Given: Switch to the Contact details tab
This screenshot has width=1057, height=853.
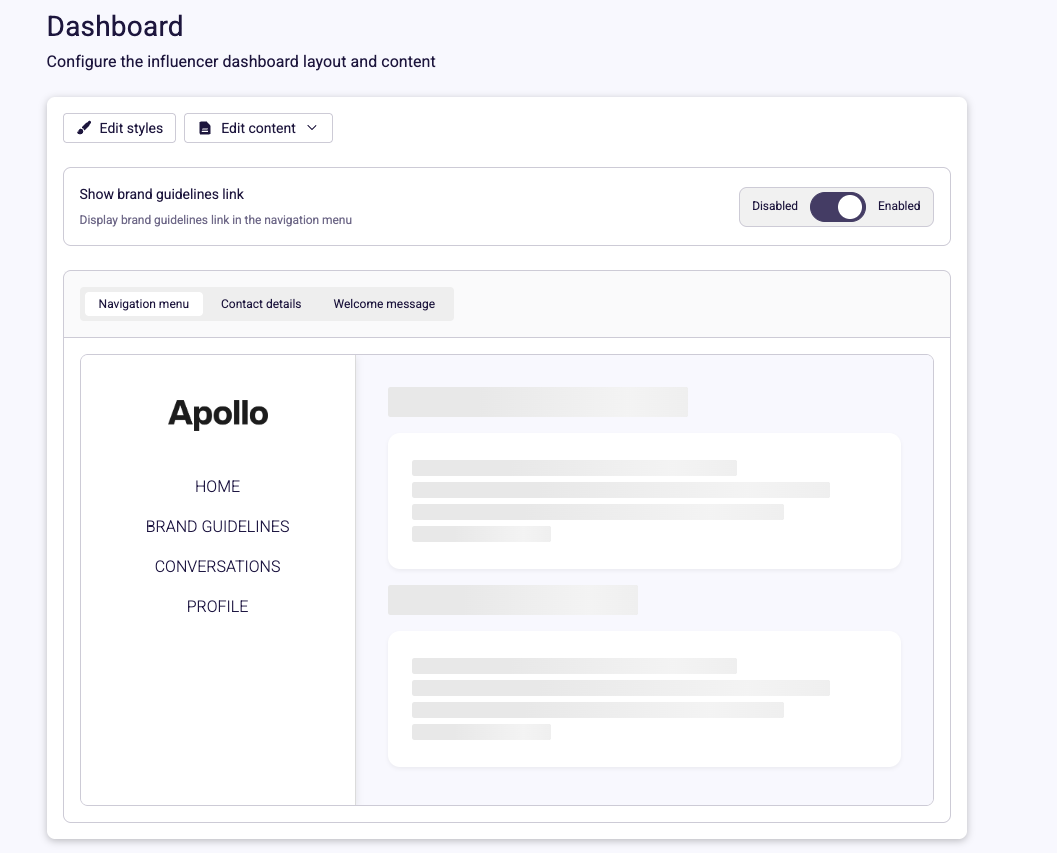Looking at the screenshot, I should [x=261, y=304].
